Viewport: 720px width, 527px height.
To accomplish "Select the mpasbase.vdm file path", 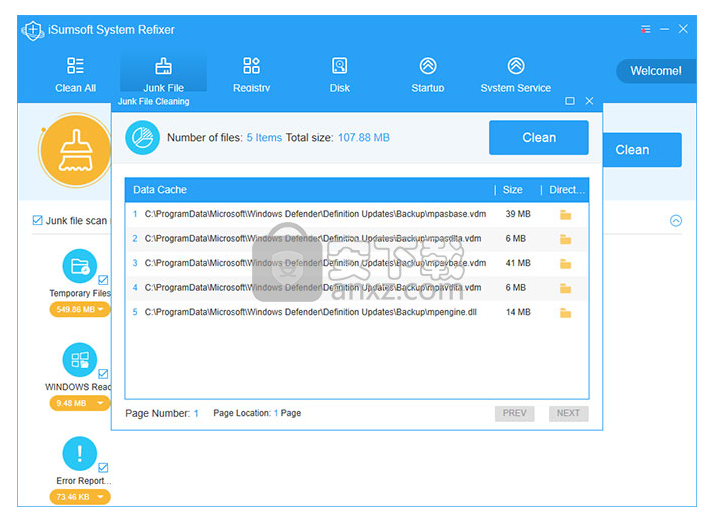I will click(x=315, y=214).
